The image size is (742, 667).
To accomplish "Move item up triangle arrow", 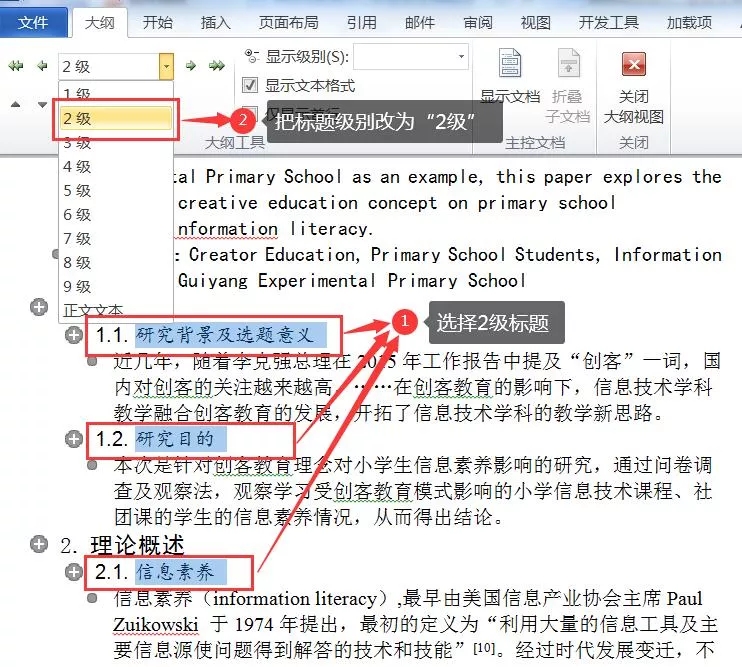I will click(x=16, y=104).
